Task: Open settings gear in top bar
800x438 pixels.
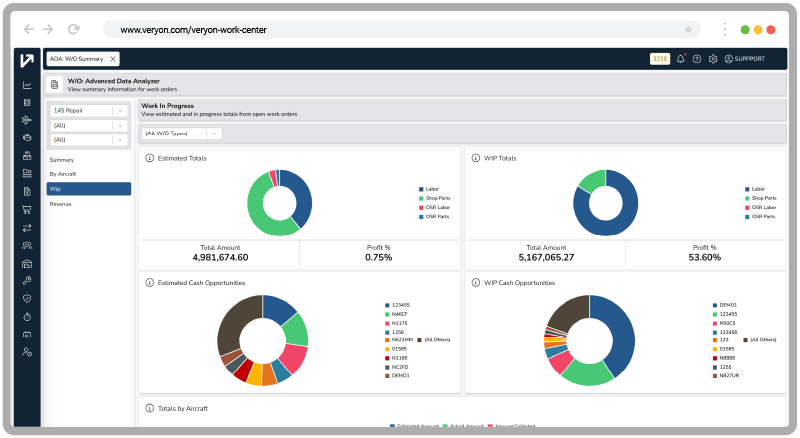Action: tap(713, 59)
